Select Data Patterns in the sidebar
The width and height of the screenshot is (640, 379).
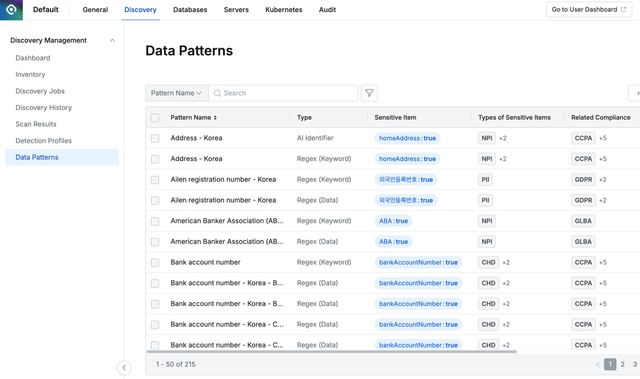coord(62,157)
